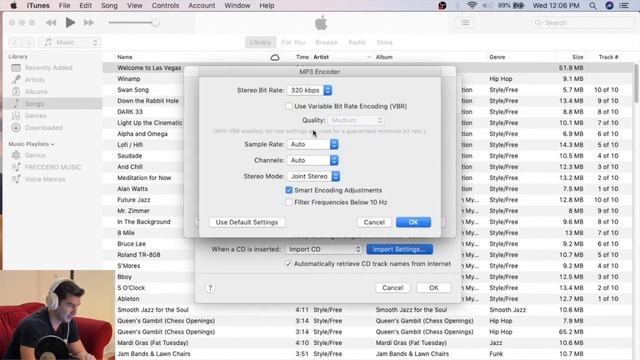
Task: Click the user avatar icon in the menu bar
Action: (x=609, y=5)
